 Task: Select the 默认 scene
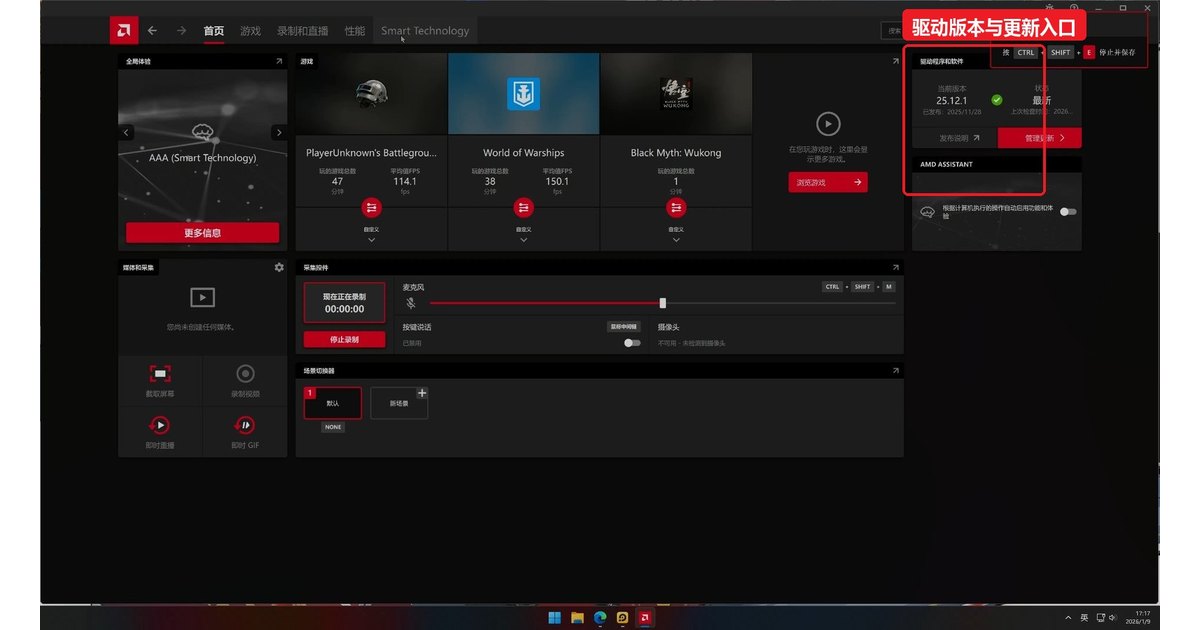(x=333, y=403)
